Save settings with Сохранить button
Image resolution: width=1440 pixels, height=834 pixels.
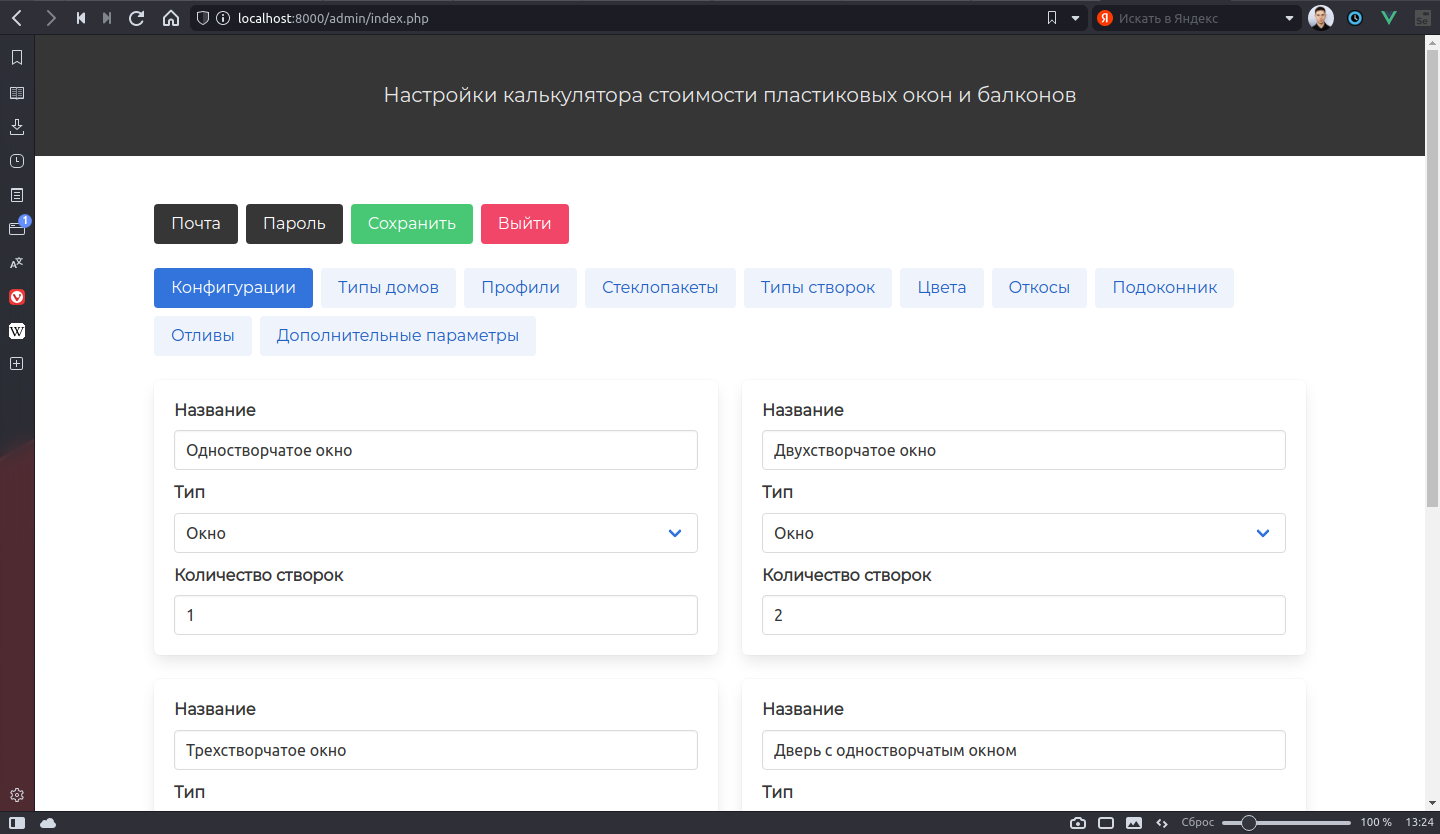point(412,224)
